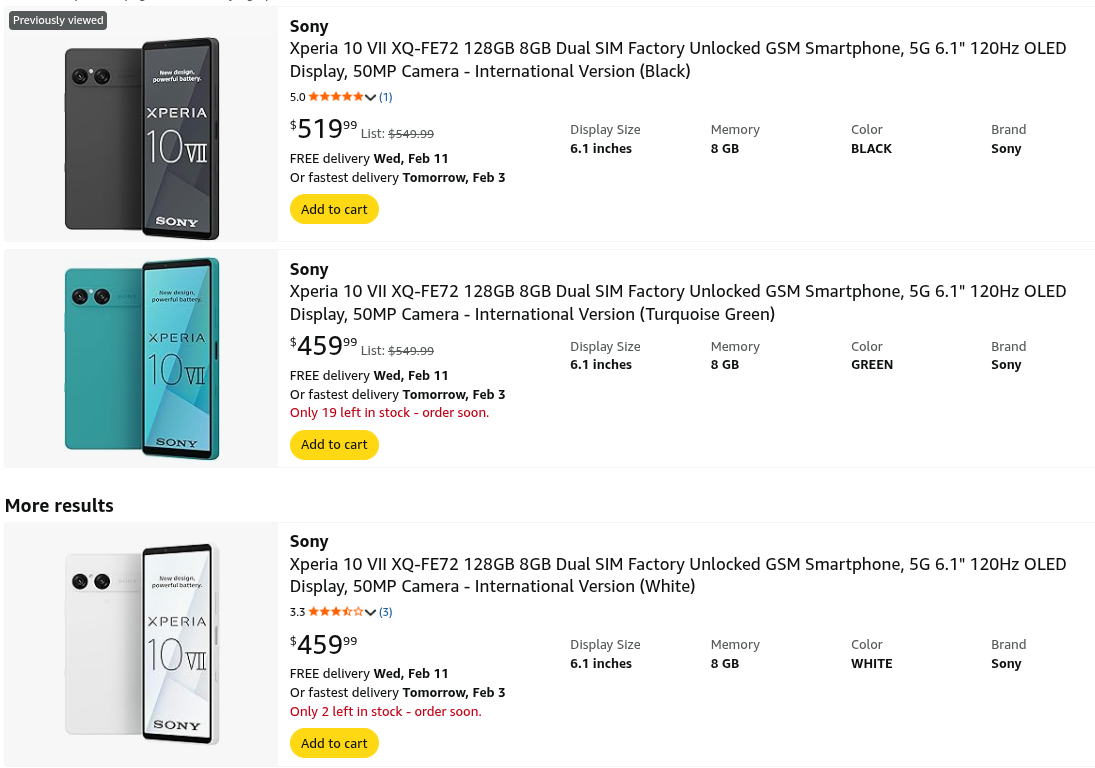The height and width of the screenshot is (768, 1095).
Task: Open the White Xperia product image
Action: (142, 644)
